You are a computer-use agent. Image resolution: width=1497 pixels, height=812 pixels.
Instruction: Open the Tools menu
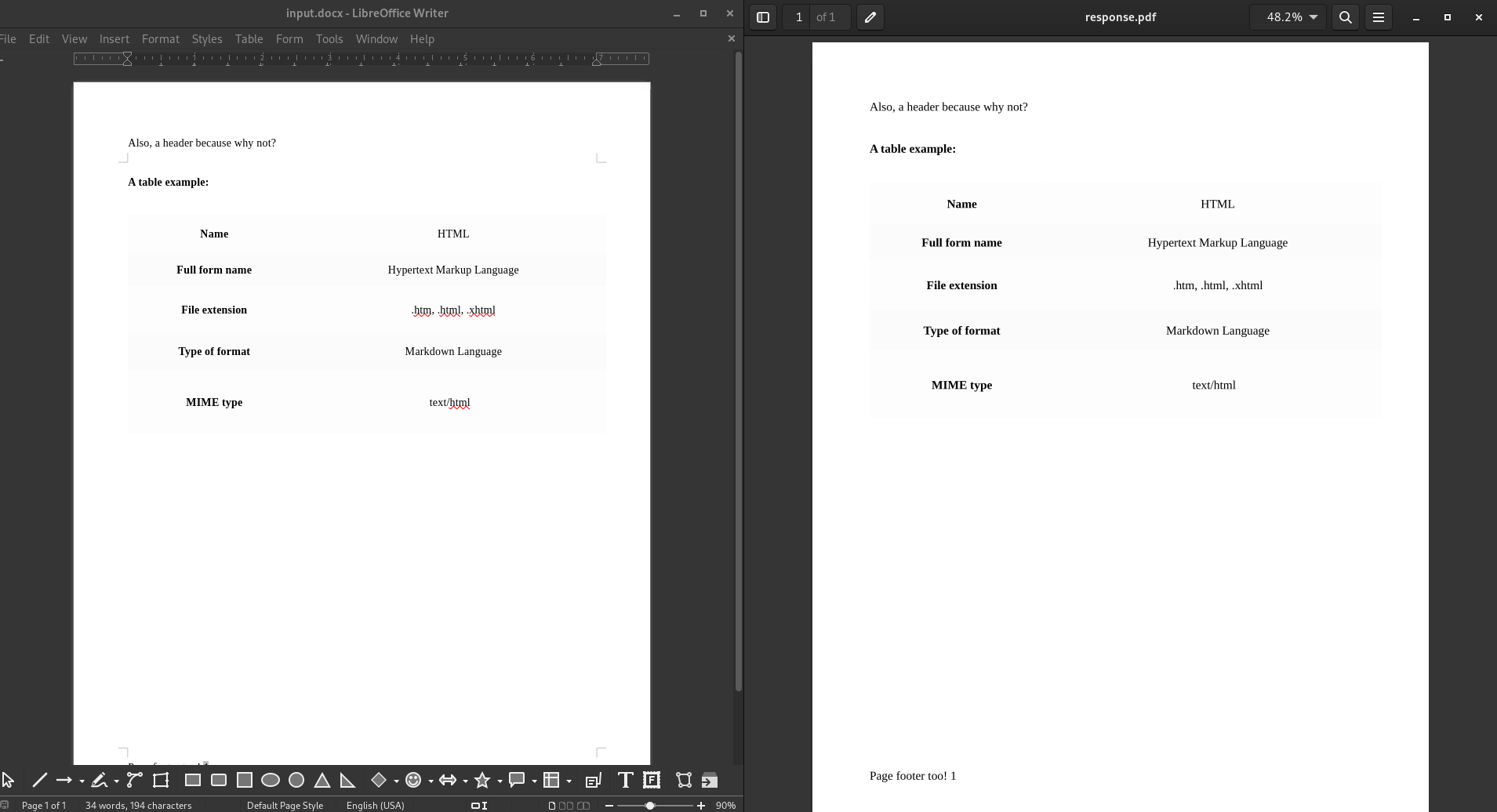(329, 38)
